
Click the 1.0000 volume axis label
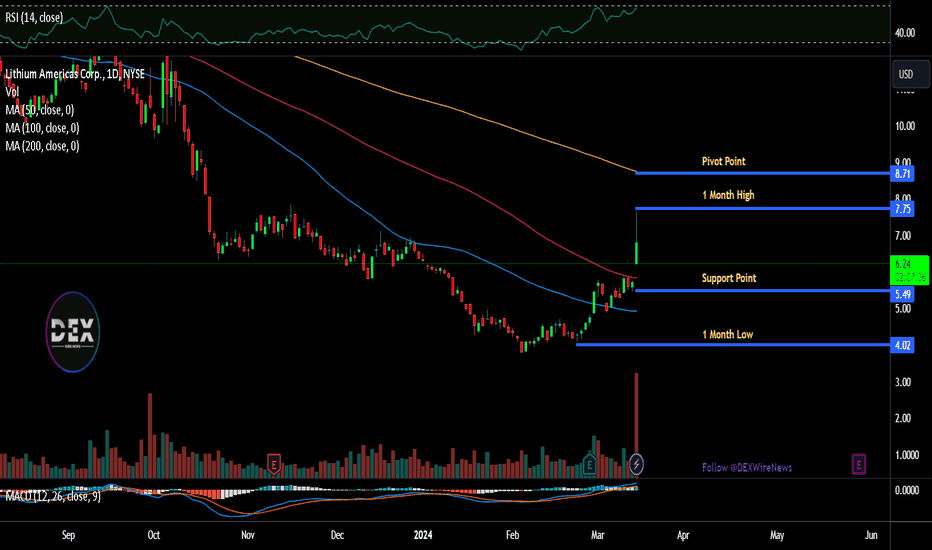(x=906, y=455)
